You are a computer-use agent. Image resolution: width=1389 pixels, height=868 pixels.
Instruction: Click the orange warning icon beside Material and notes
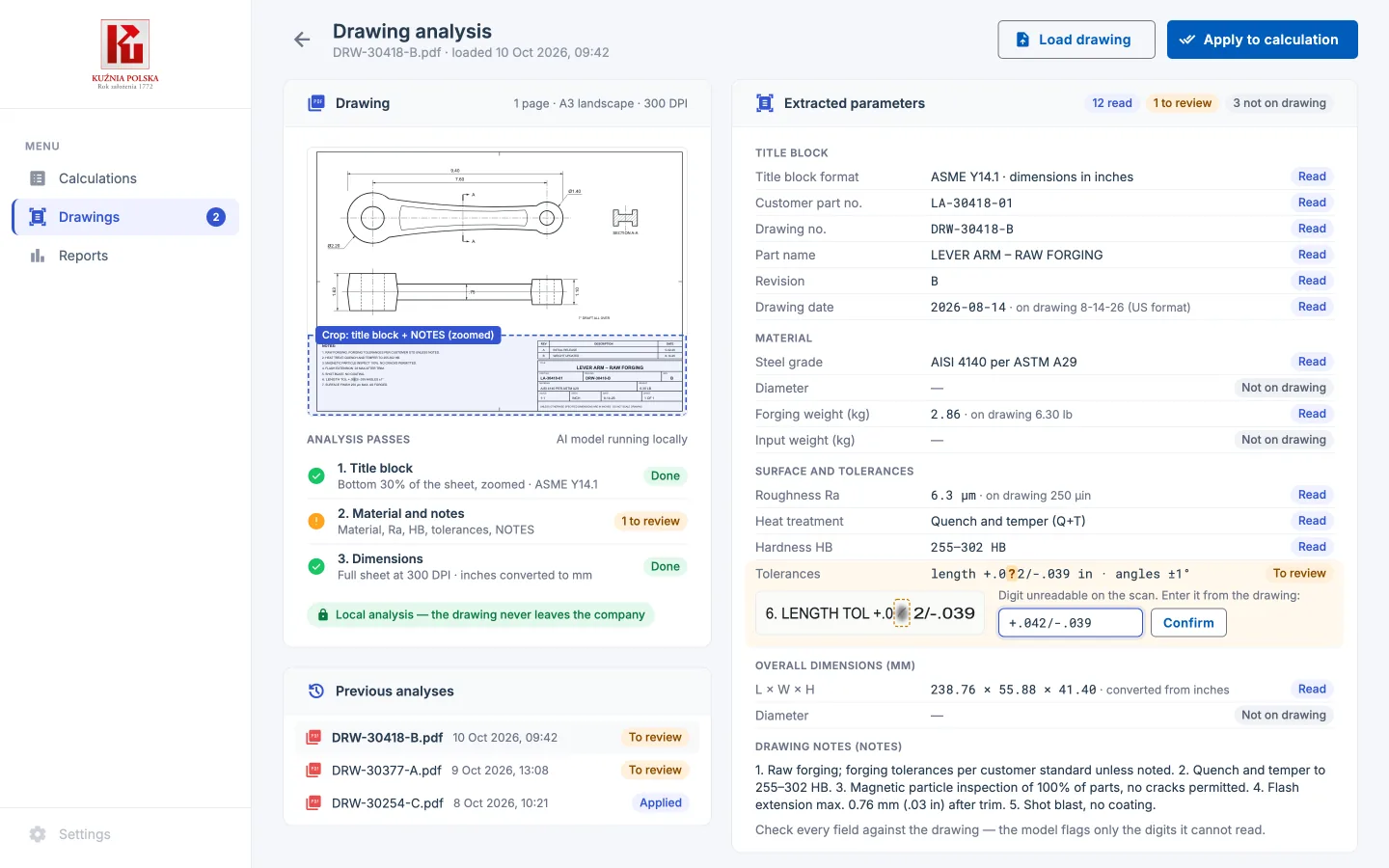(316, 521)
